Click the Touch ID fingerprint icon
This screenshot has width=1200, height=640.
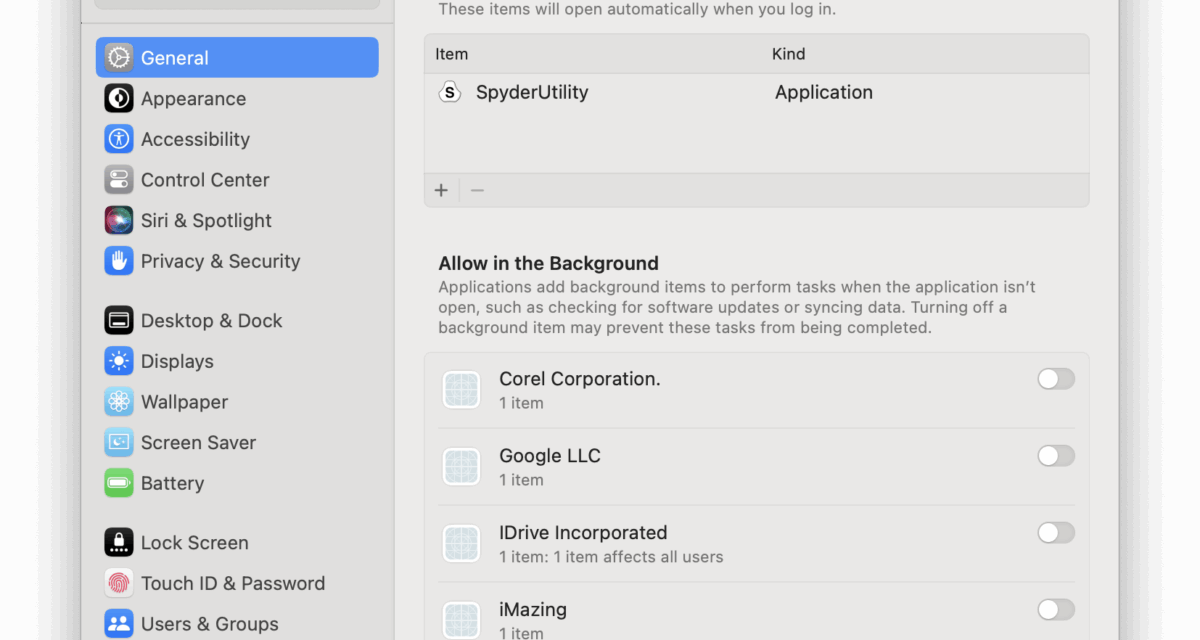[119, 583]
